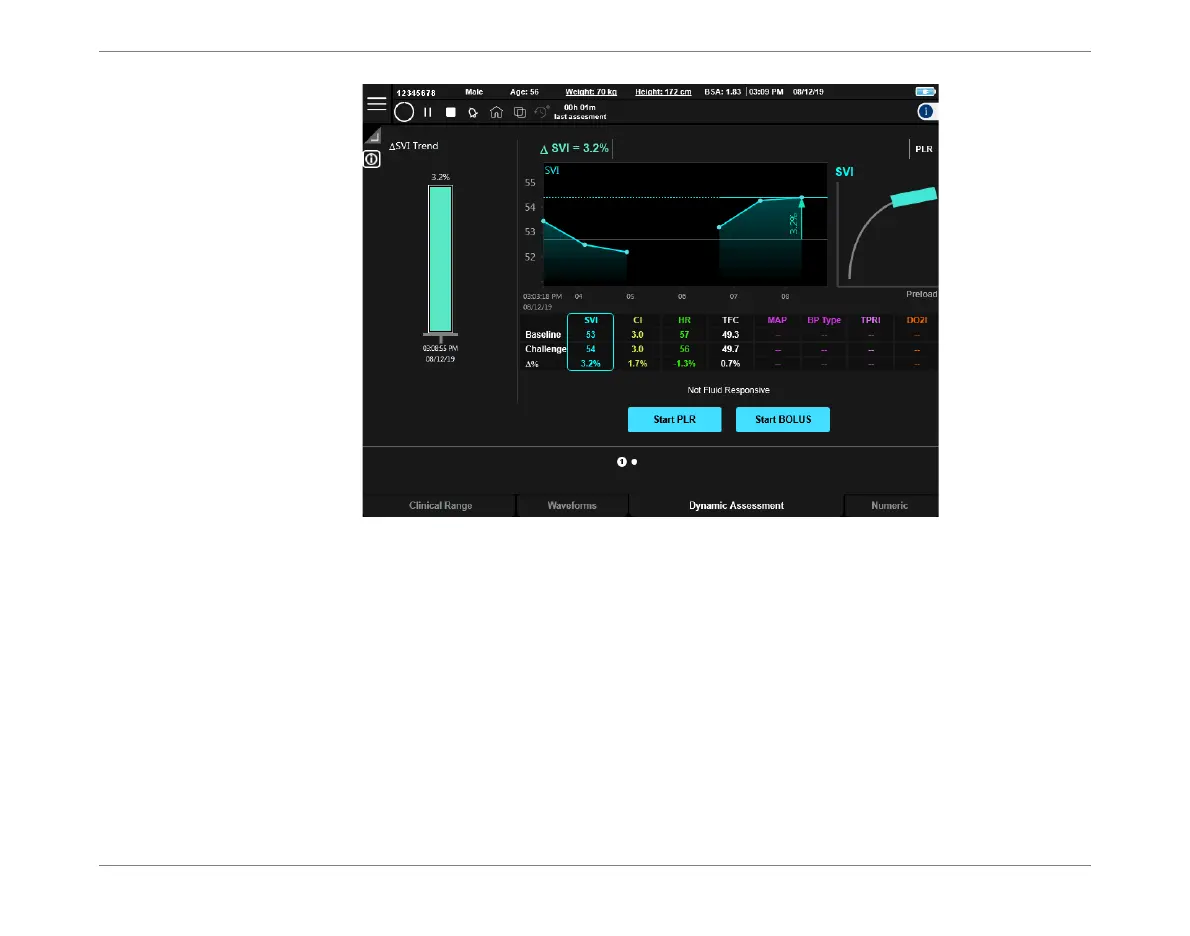
Task: Start a PLR assessment
Action: pyautogui.click(x=675, y=419)
